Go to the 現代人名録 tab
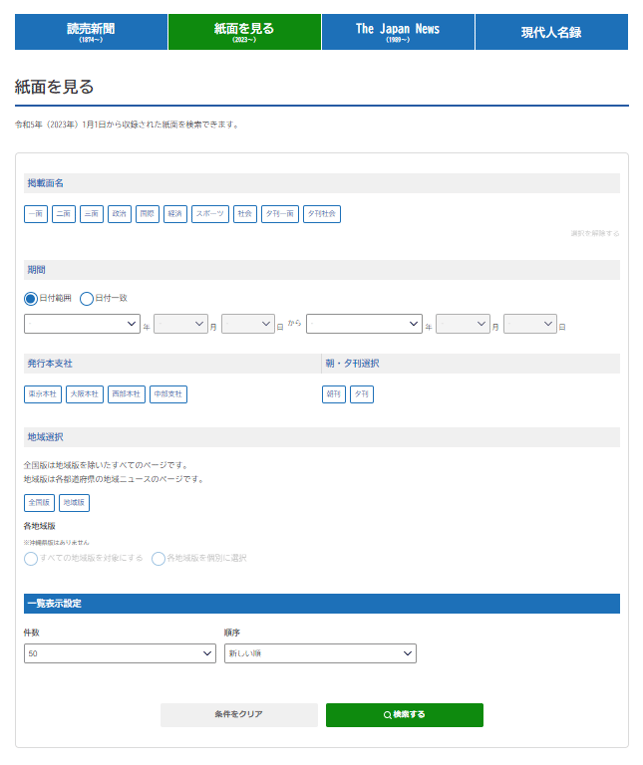This screenshot has height=765, width=643. click(551, 32)
